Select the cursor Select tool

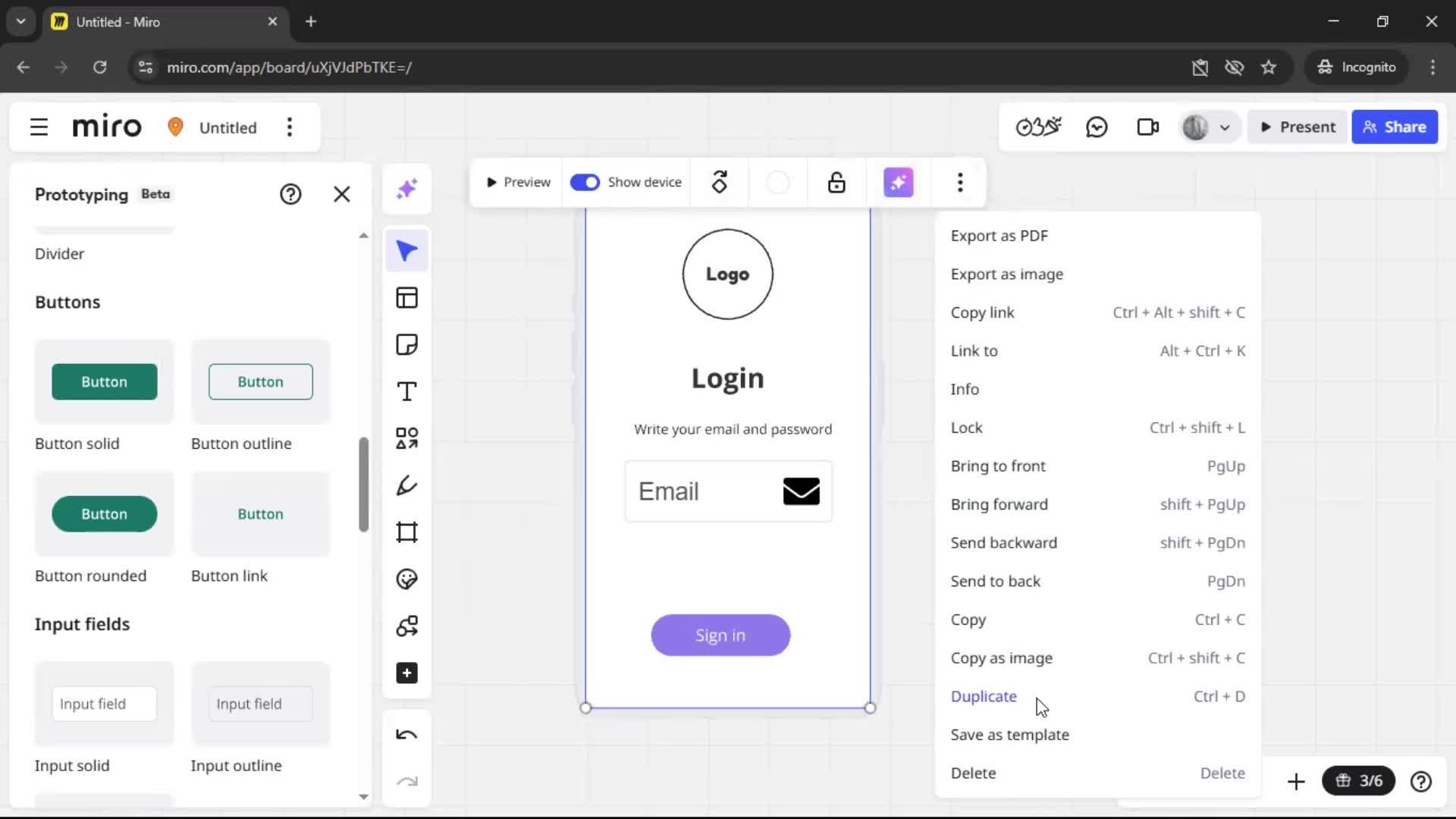coord(407,251)
